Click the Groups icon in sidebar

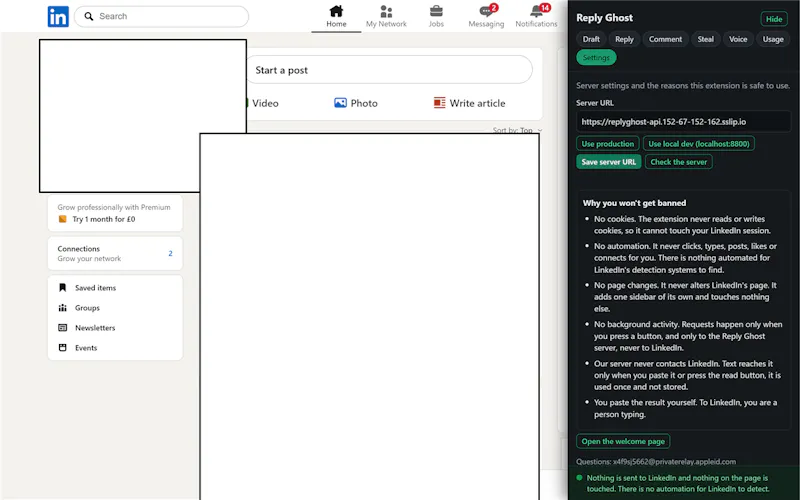[63, 308]
